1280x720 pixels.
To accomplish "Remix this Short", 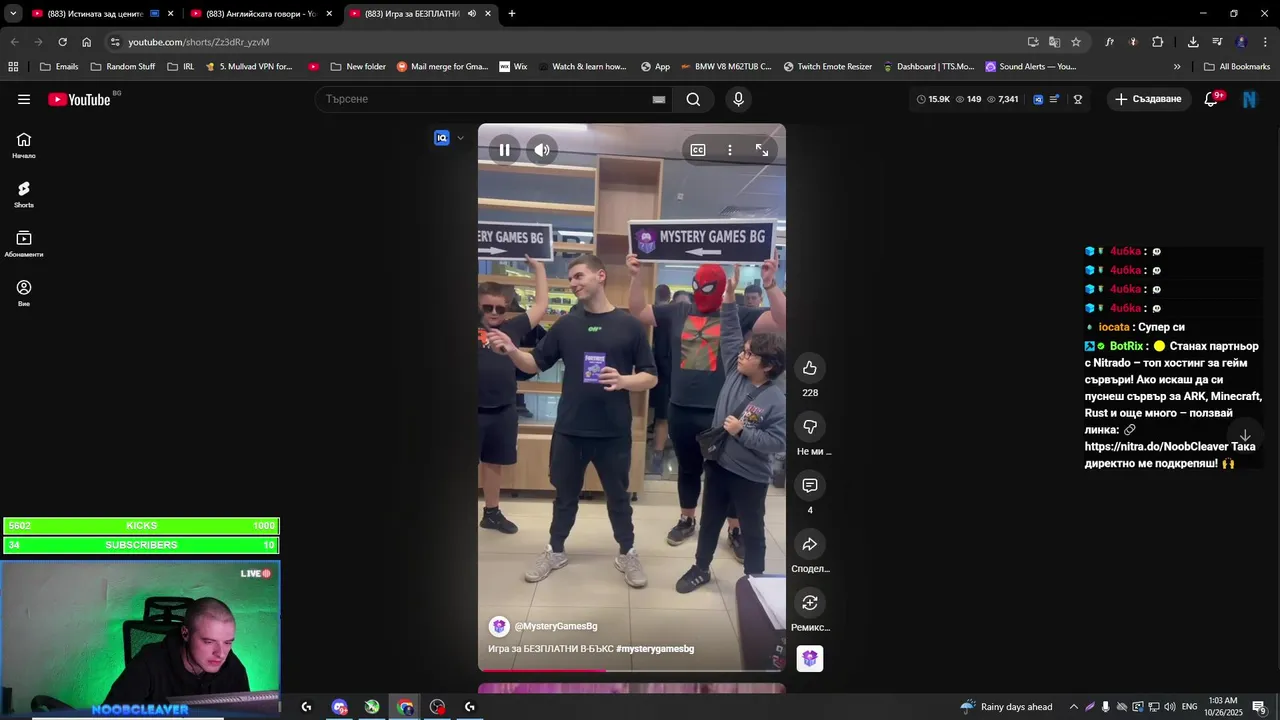I will click(x=810, y=603).
